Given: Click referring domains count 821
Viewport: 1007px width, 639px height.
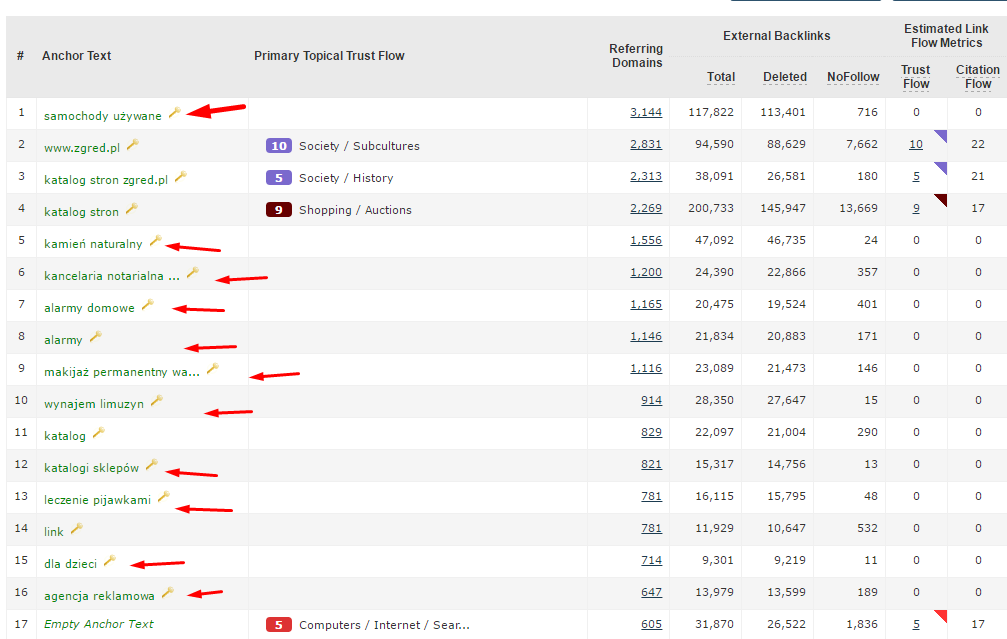Looking at the screenshot, I should pos(651,464).
